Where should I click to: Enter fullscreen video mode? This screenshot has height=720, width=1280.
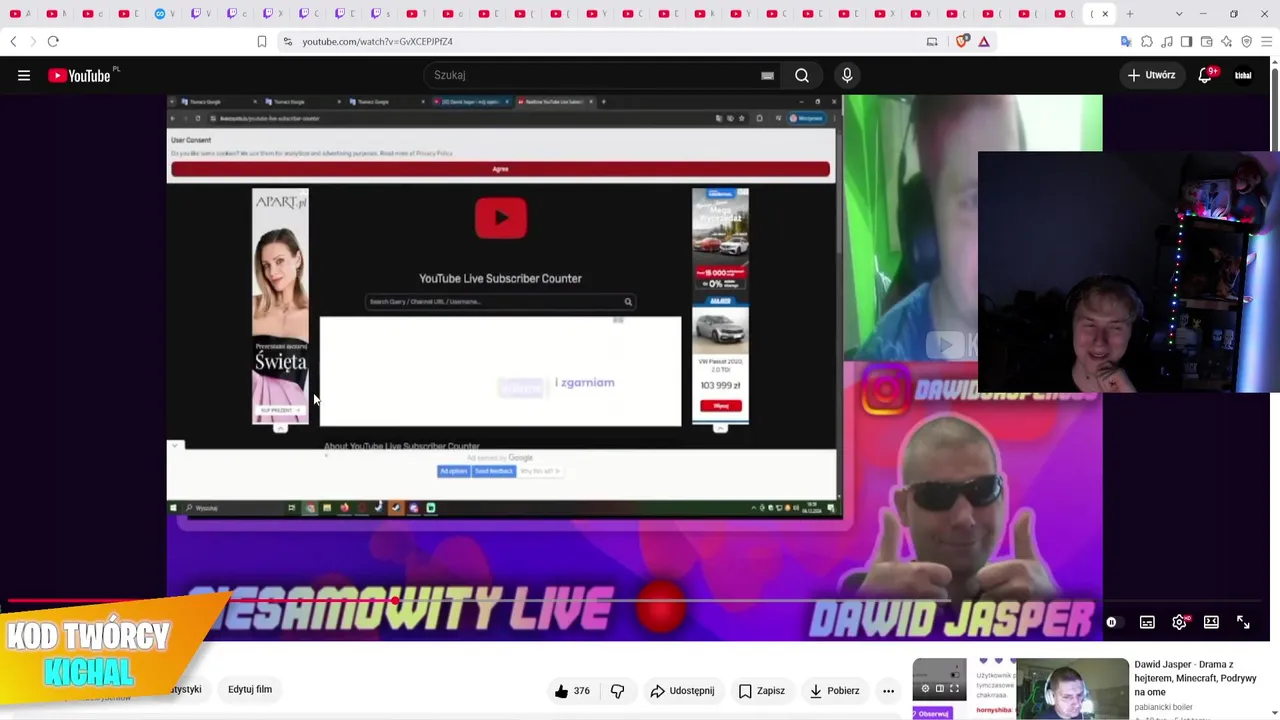(1243, 622)
